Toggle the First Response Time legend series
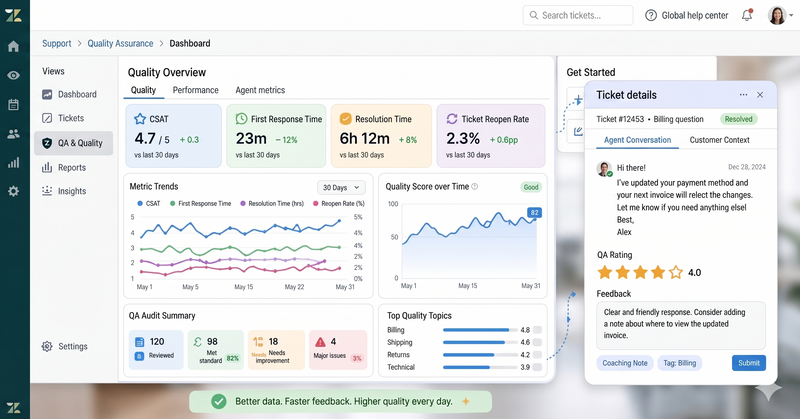 click(x=201, y=204)
